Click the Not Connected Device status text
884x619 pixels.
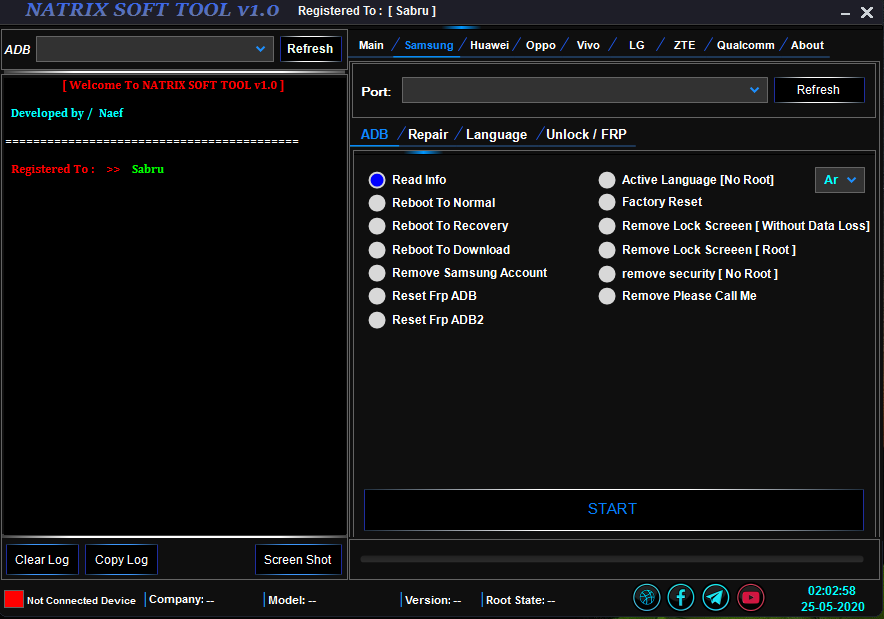click(81, 601)
